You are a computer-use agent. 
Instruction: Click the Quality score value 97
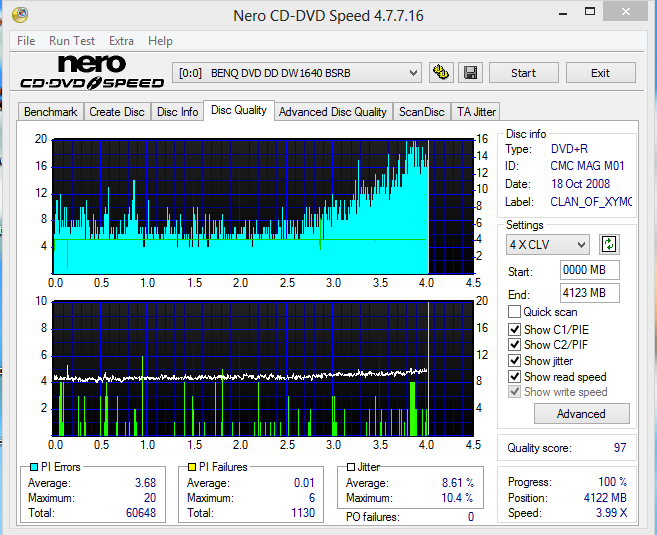[x=620, y=448]
